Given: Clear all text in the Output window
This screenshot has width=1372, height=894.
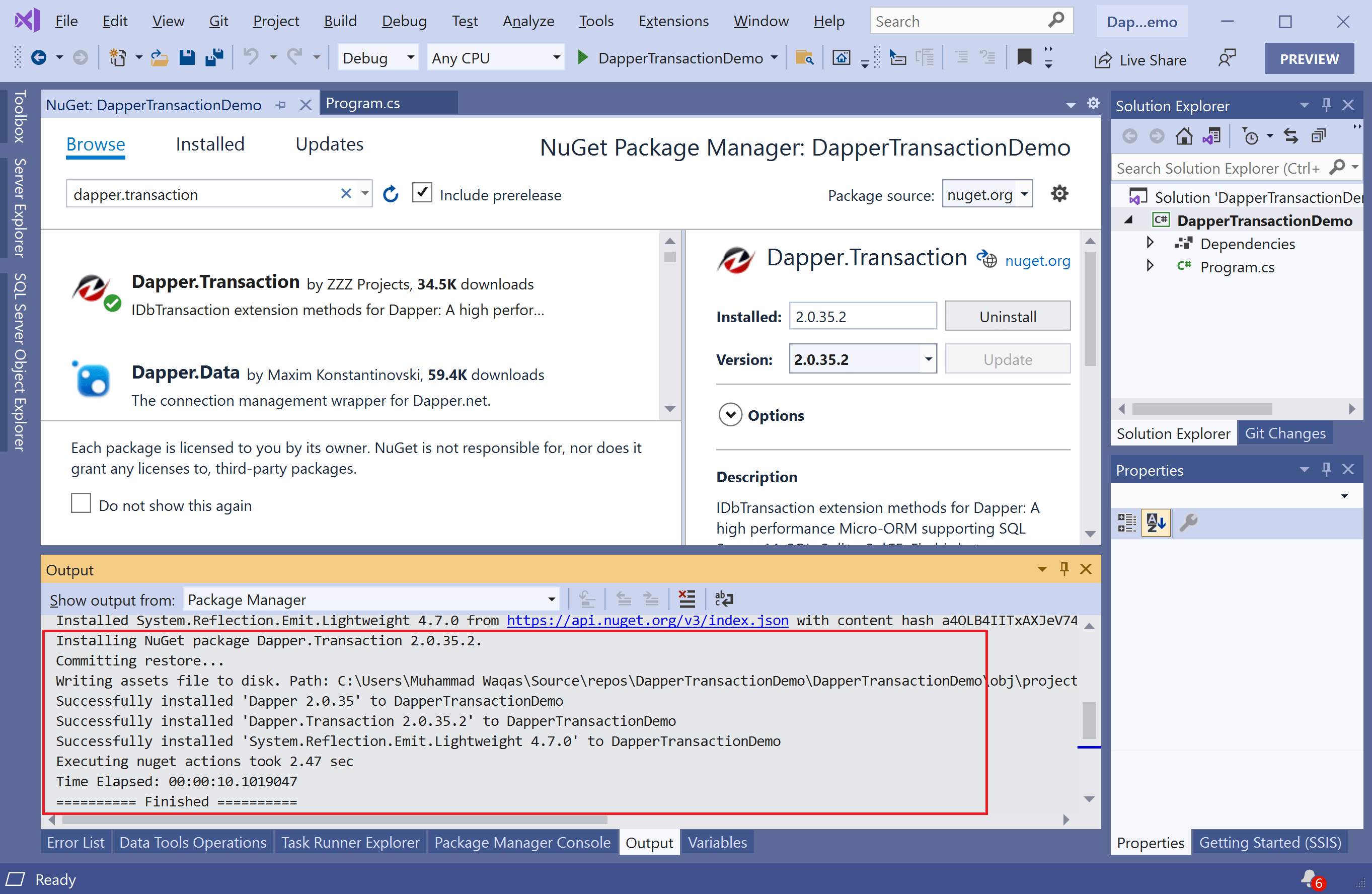Looking at the screenshot, I should pyautogui.click(x=687, y=599).
